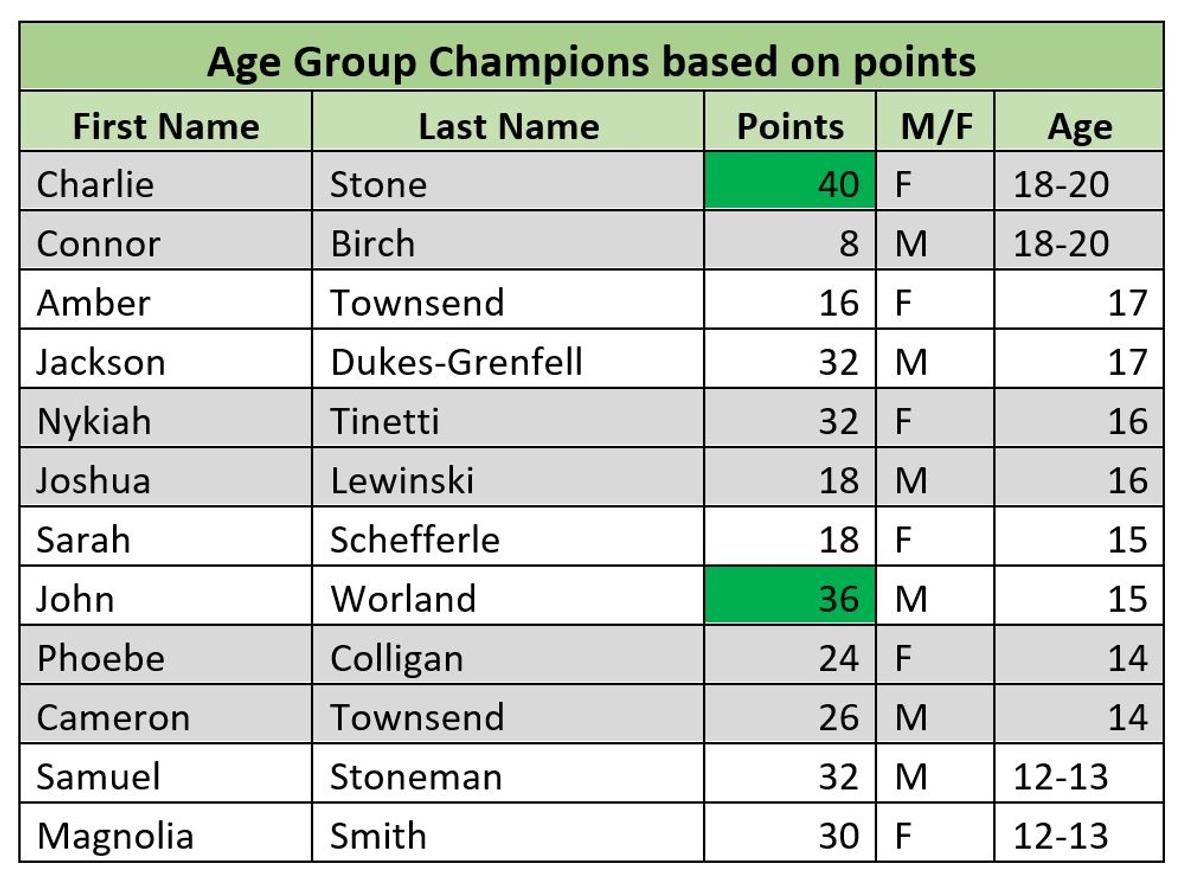Viewport: 1200px width, 880px height.
Task: Click Connor Birch's points cell showing 8
Action: [790, 243]
